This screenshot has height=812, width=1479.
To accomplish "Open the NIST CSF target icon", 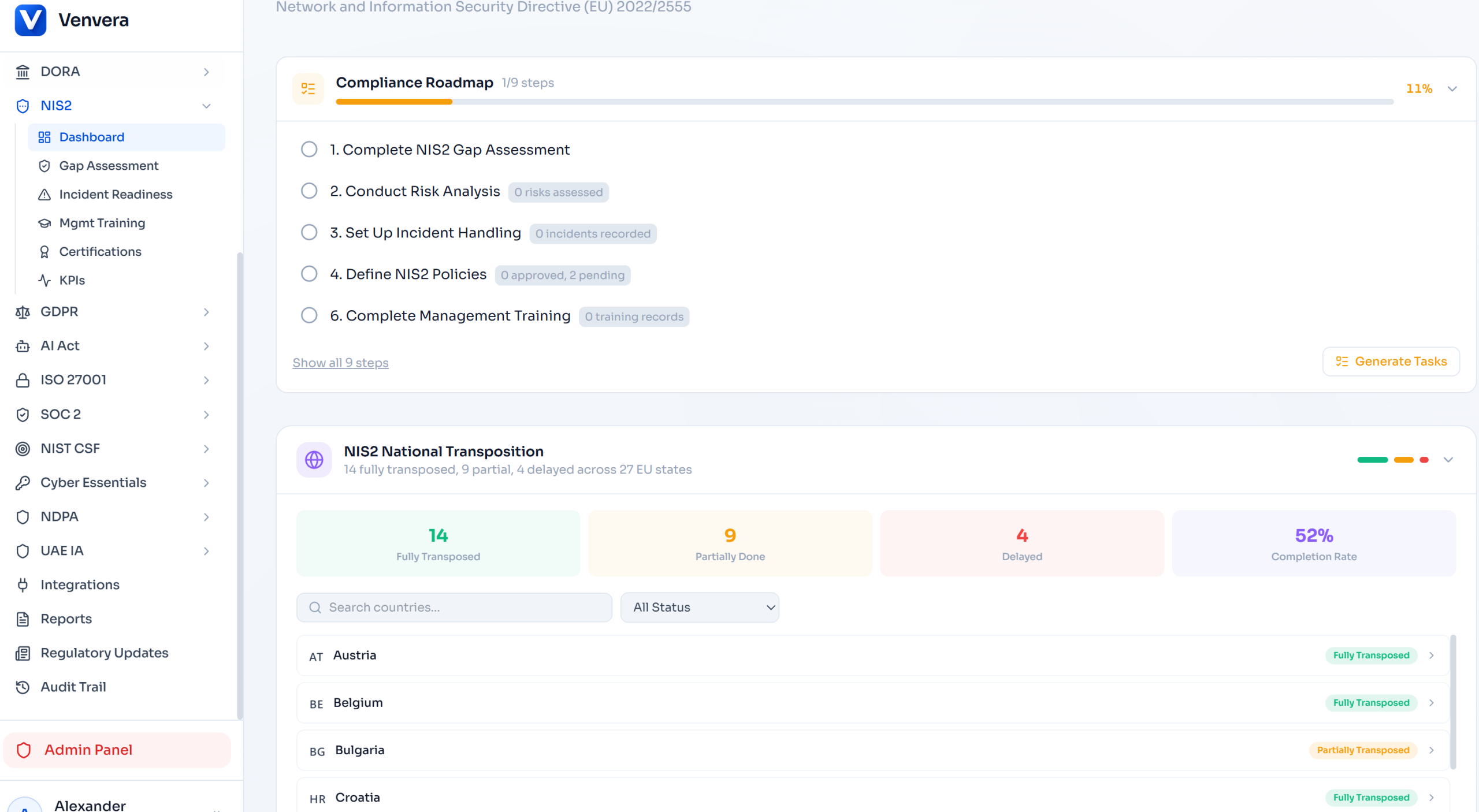I will 23,448.
